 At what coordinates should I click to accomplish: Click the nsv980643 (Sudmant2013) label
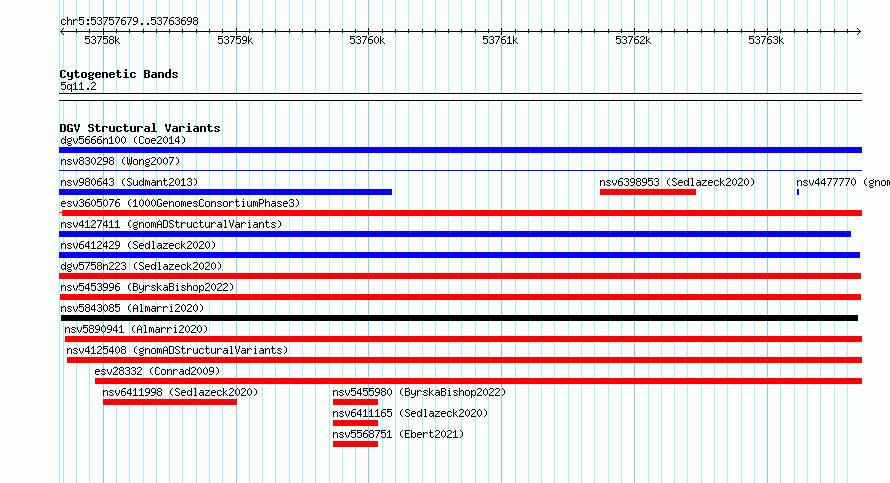point(129,182)
